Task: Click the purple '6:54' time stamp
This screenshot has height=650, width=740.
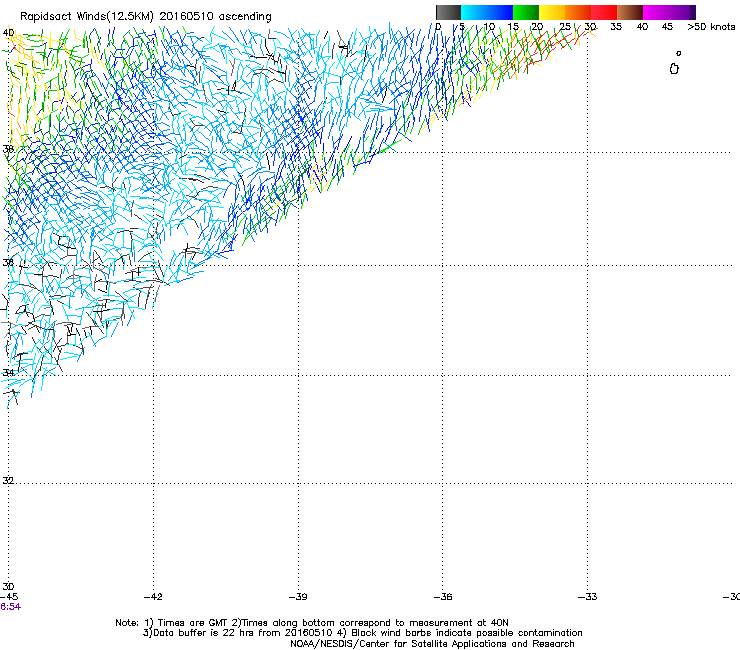Action: pyautogui.click(x=10, y=607)
